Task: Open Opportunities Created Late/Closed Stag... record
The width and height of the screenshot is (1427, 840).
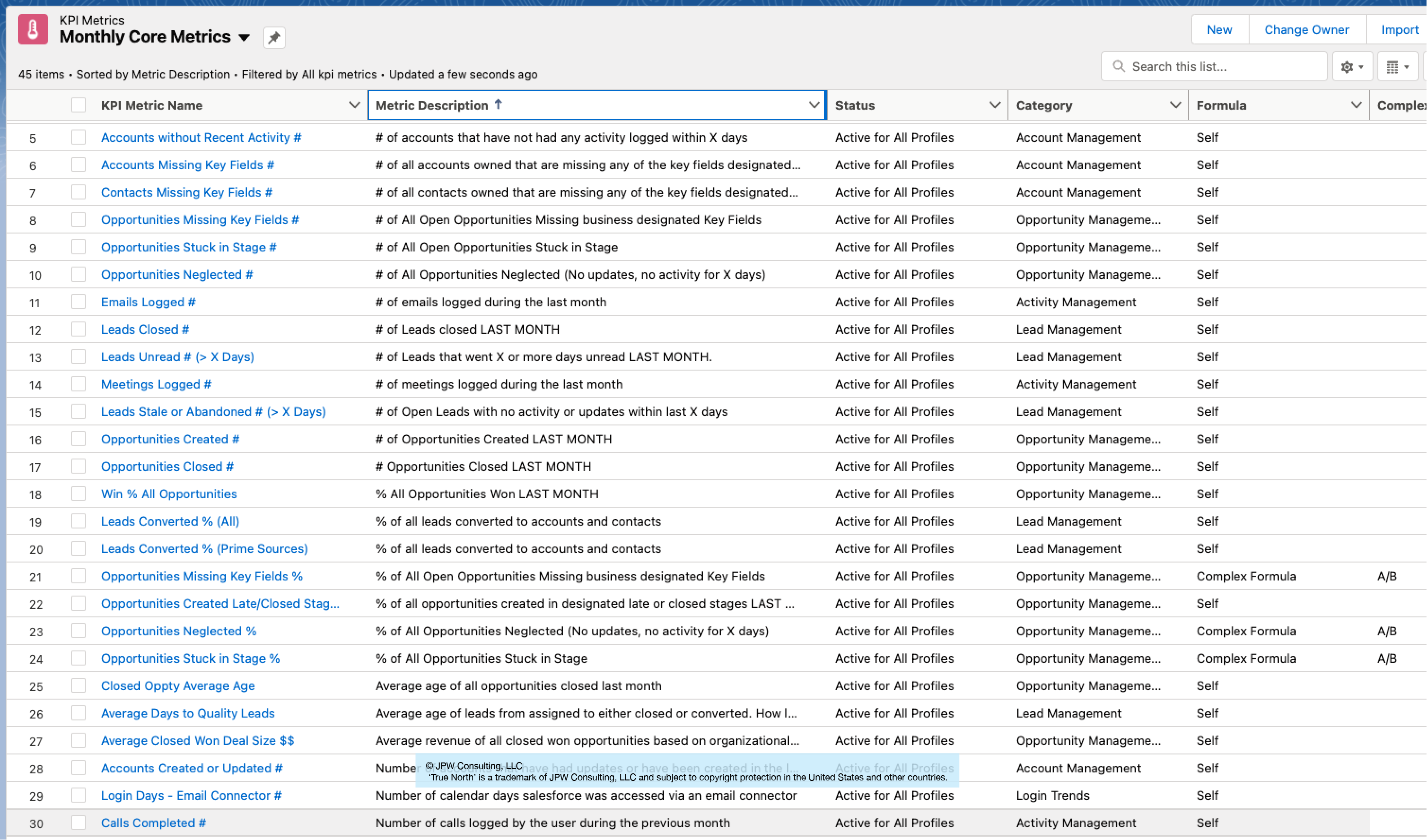Action: pos(220,604)
